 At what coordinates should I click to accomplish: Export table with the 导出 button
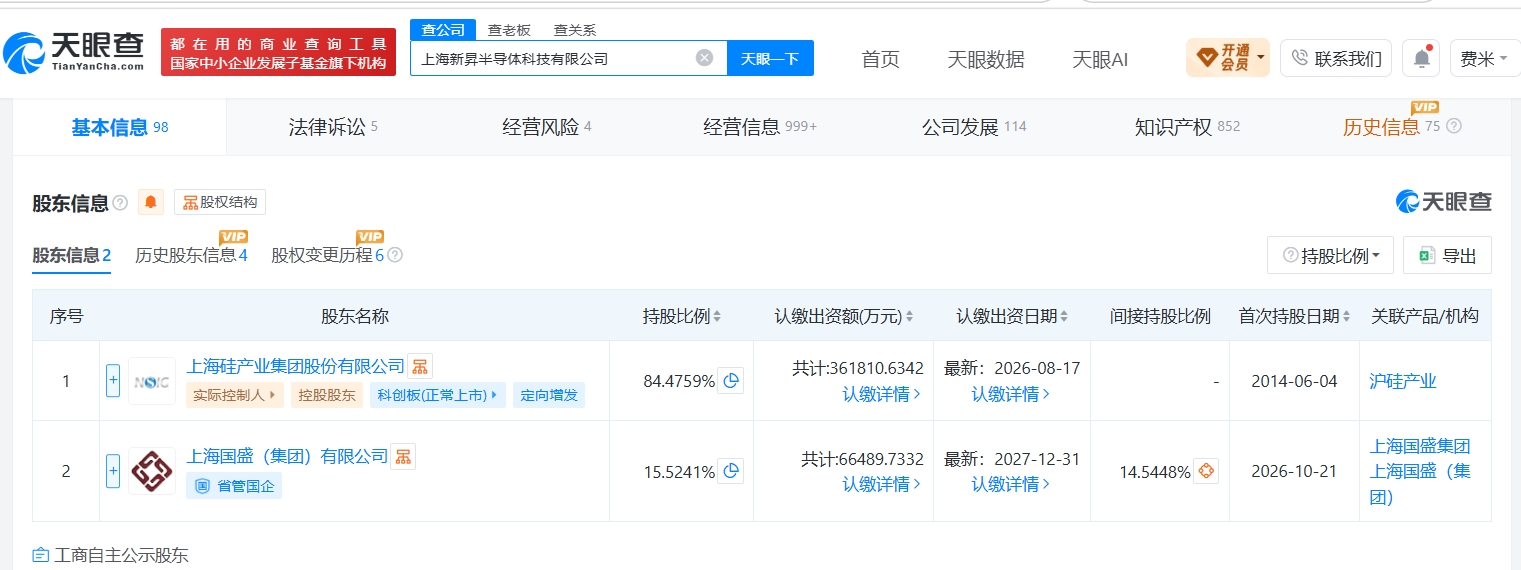pos(1447,255)
